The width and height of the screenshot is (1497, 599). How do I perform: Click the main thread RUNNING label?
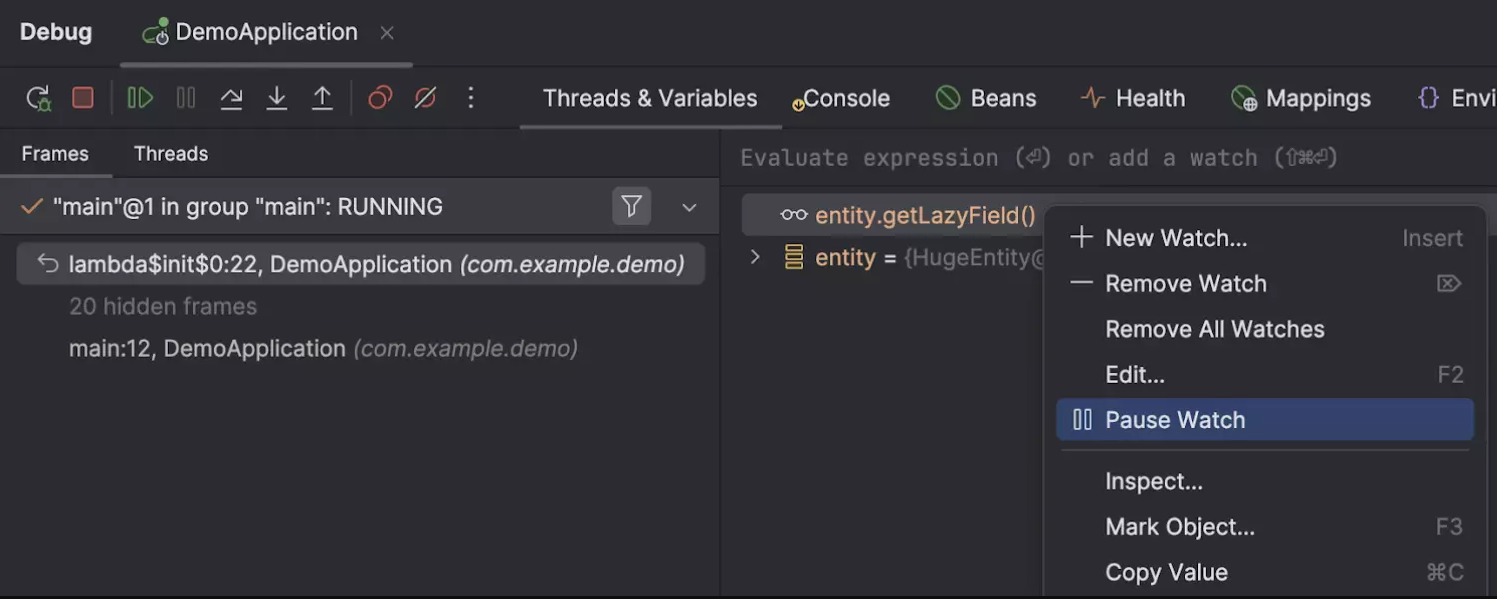click(247, 207)
